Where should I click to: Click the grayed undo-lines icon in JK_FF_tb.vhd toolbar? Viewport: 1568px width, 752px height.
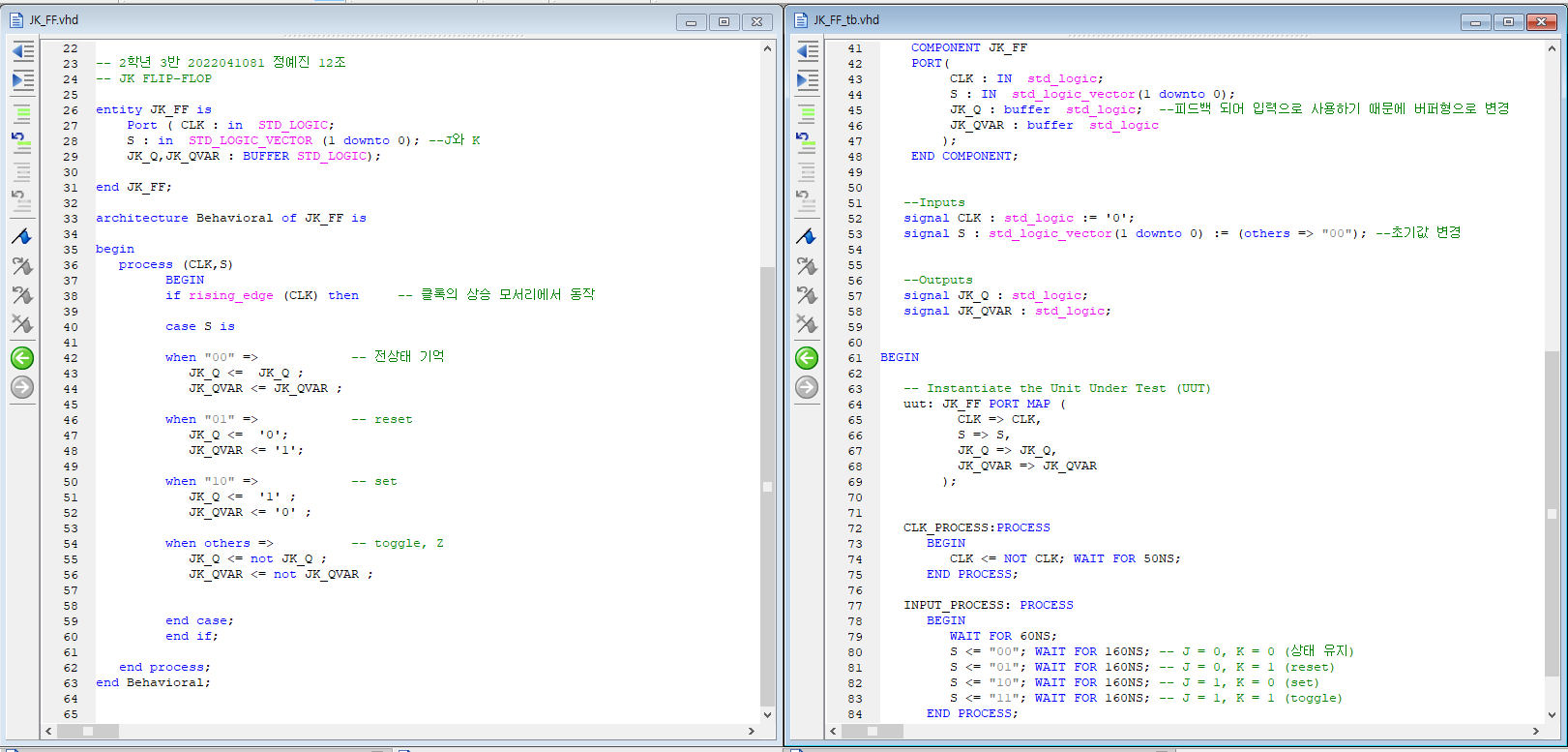coord(807,201)
